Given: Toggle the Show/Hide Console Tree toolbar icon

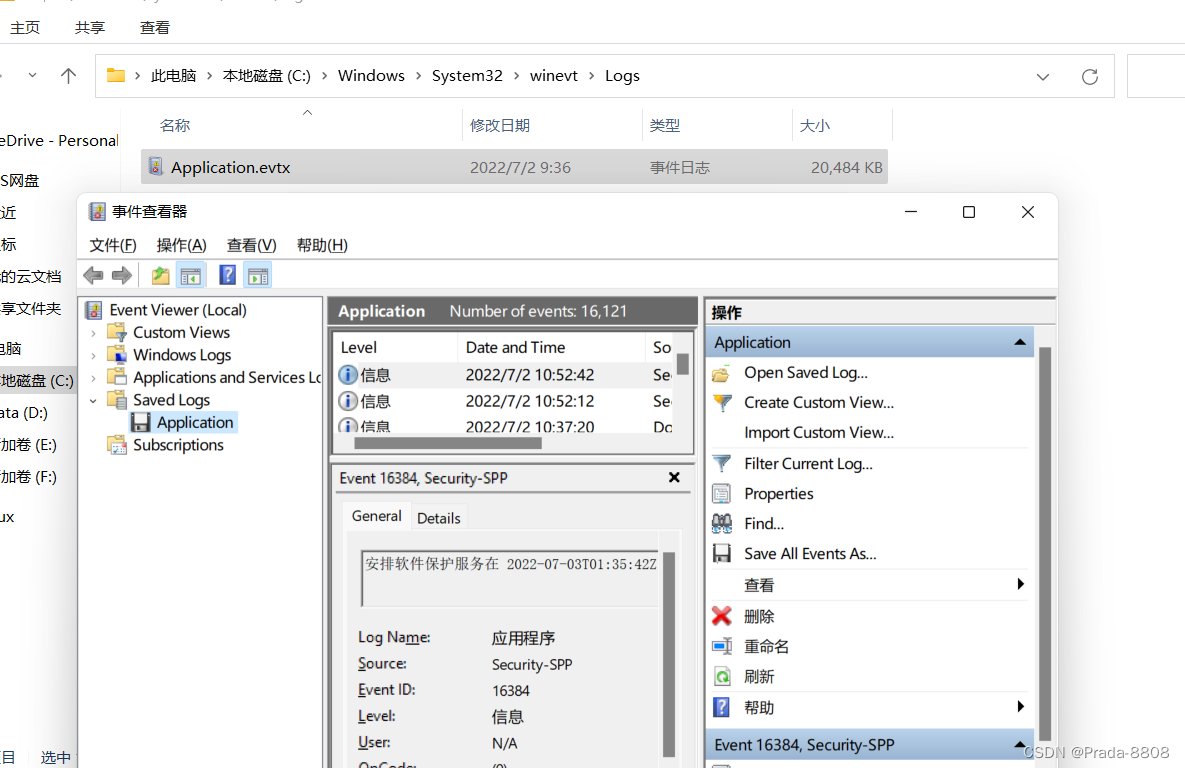Looking at the screenshot, I should click(191, 276).
